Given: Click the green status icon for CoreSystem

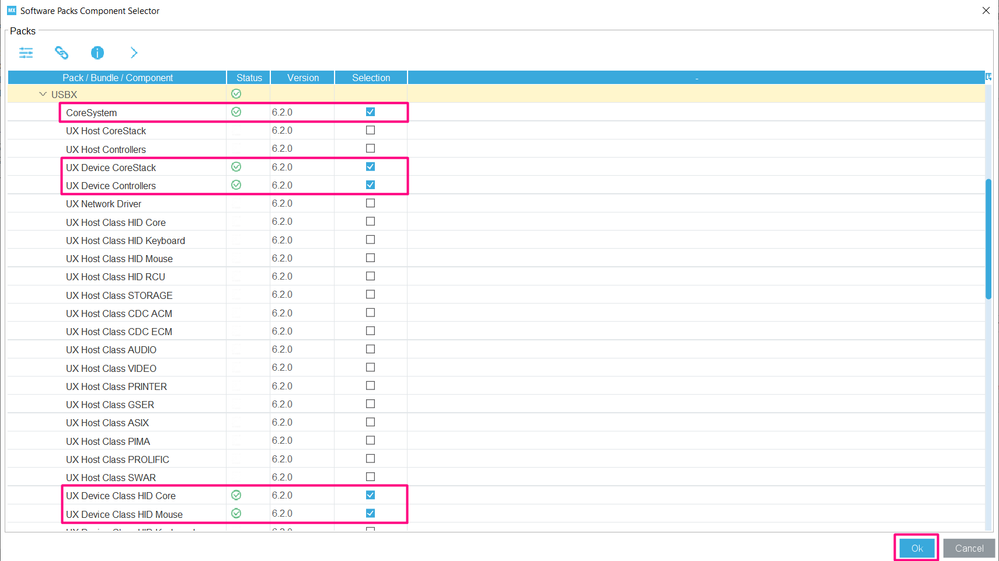Looking at the screenshot, I should click(x=236, y=112).
